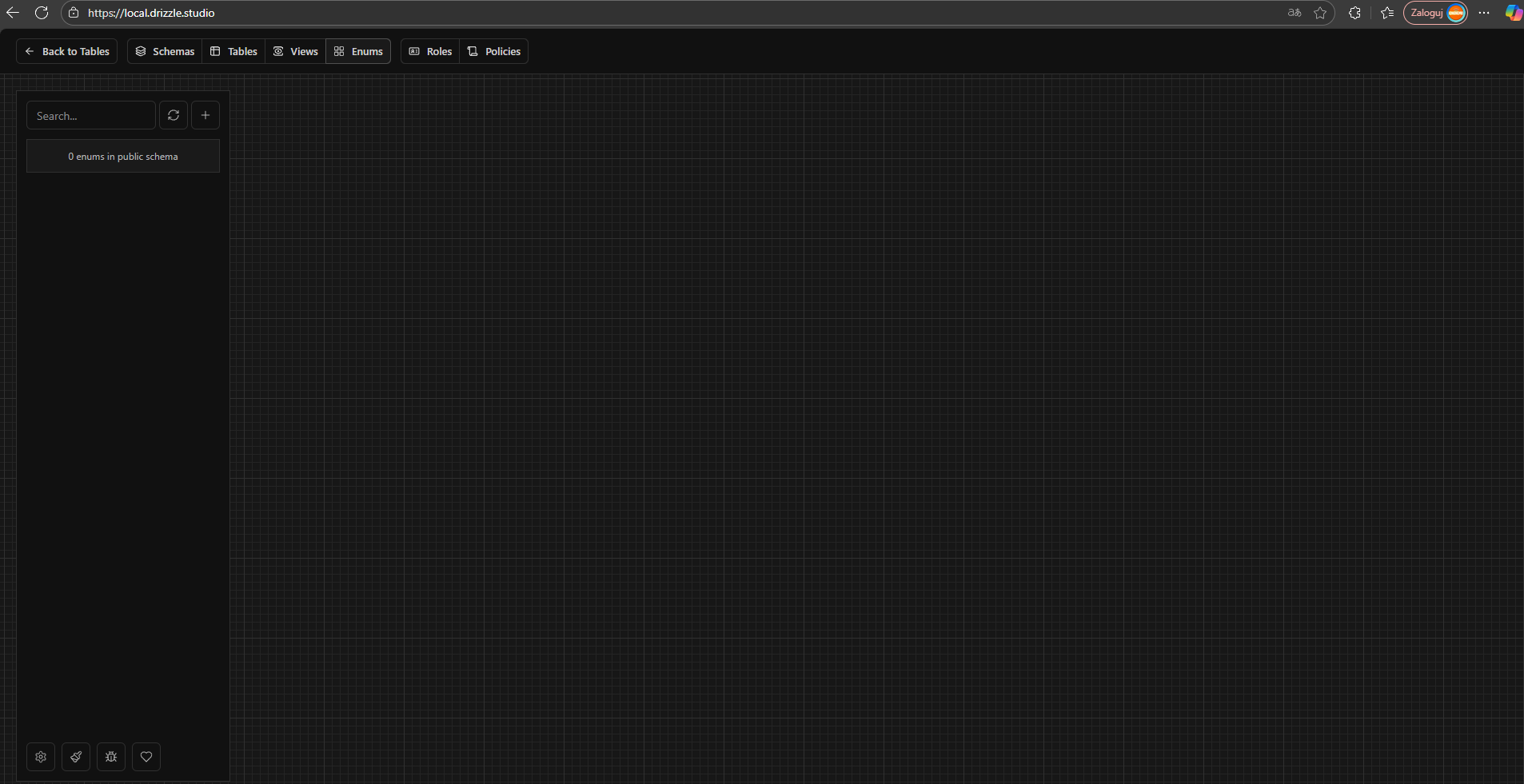The width and height of the screenshot is (1524, 784).
Task: Open the Views tab
Action: click(296, 51)
